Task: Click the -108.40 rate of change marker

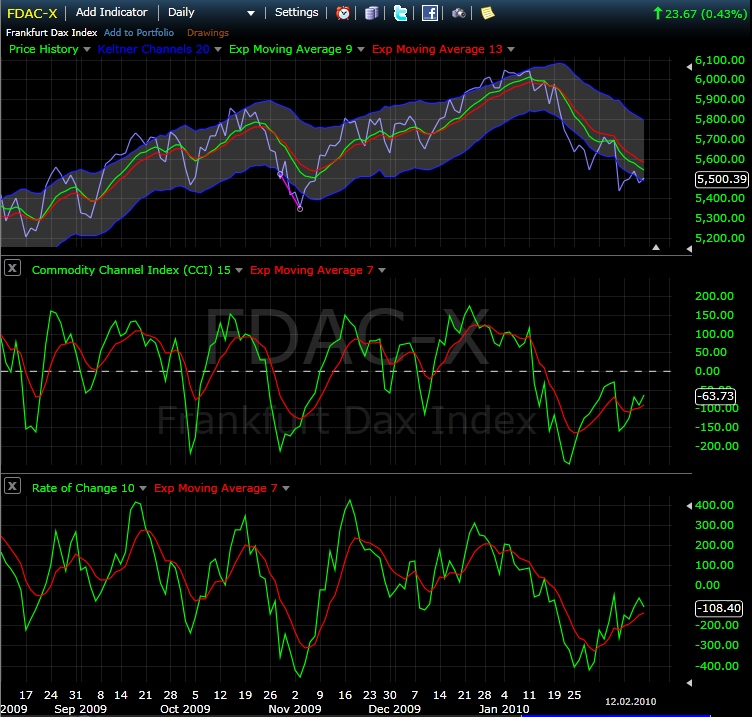Action: 719,608
